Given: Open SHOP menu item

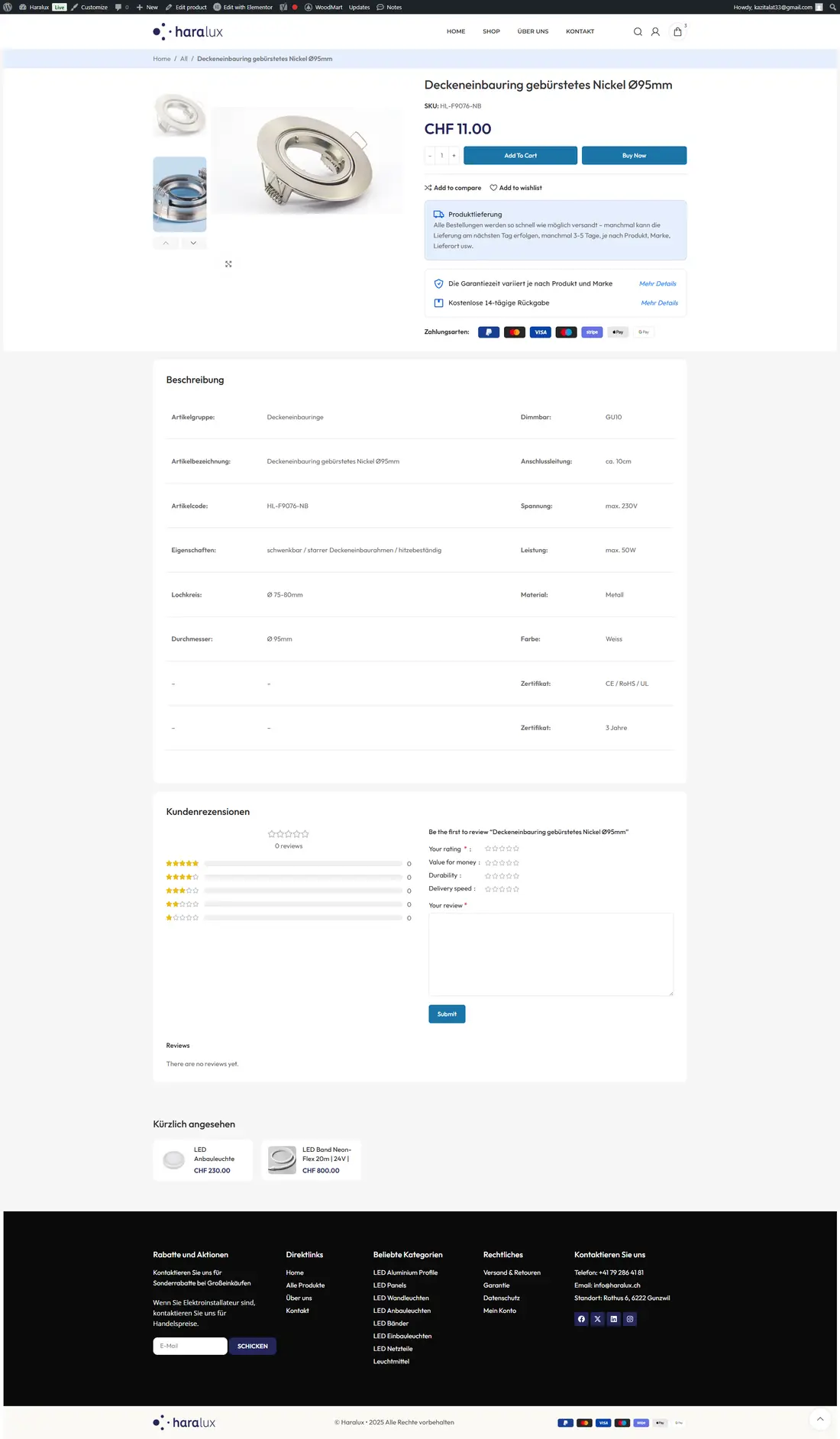Looking at the screenshot, I should point(491,31).
